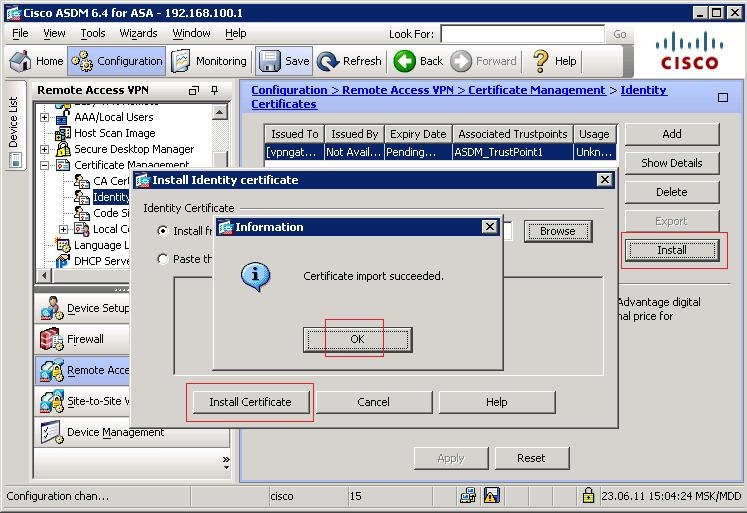747x513 pixels.
Task: Open the Configuration view
Action: pos(117,61)
